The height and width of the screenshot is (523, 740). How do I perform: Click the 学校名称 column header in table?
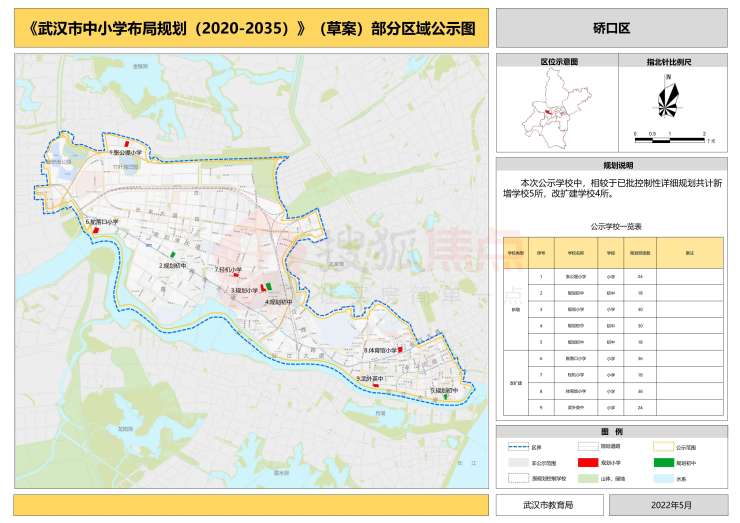576,253
